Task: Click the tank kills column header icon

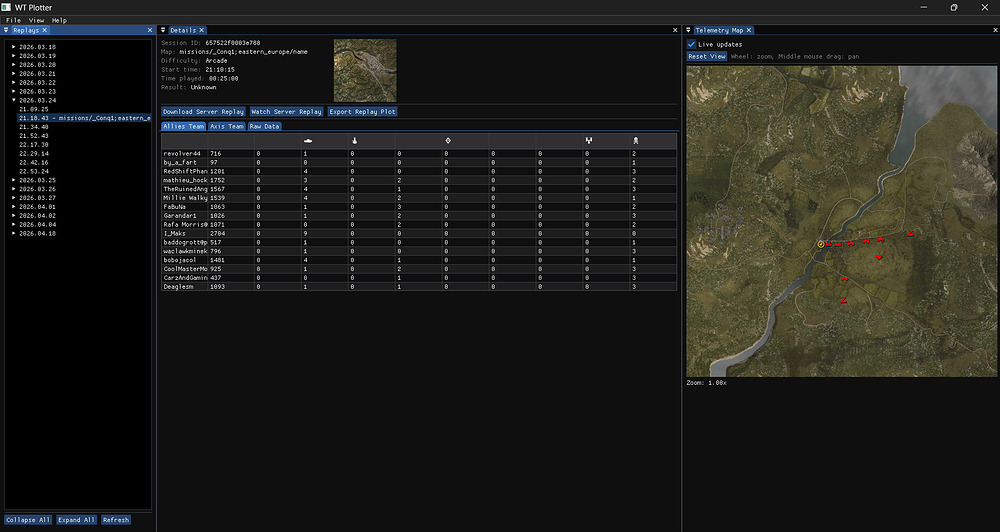Action: 308,141
